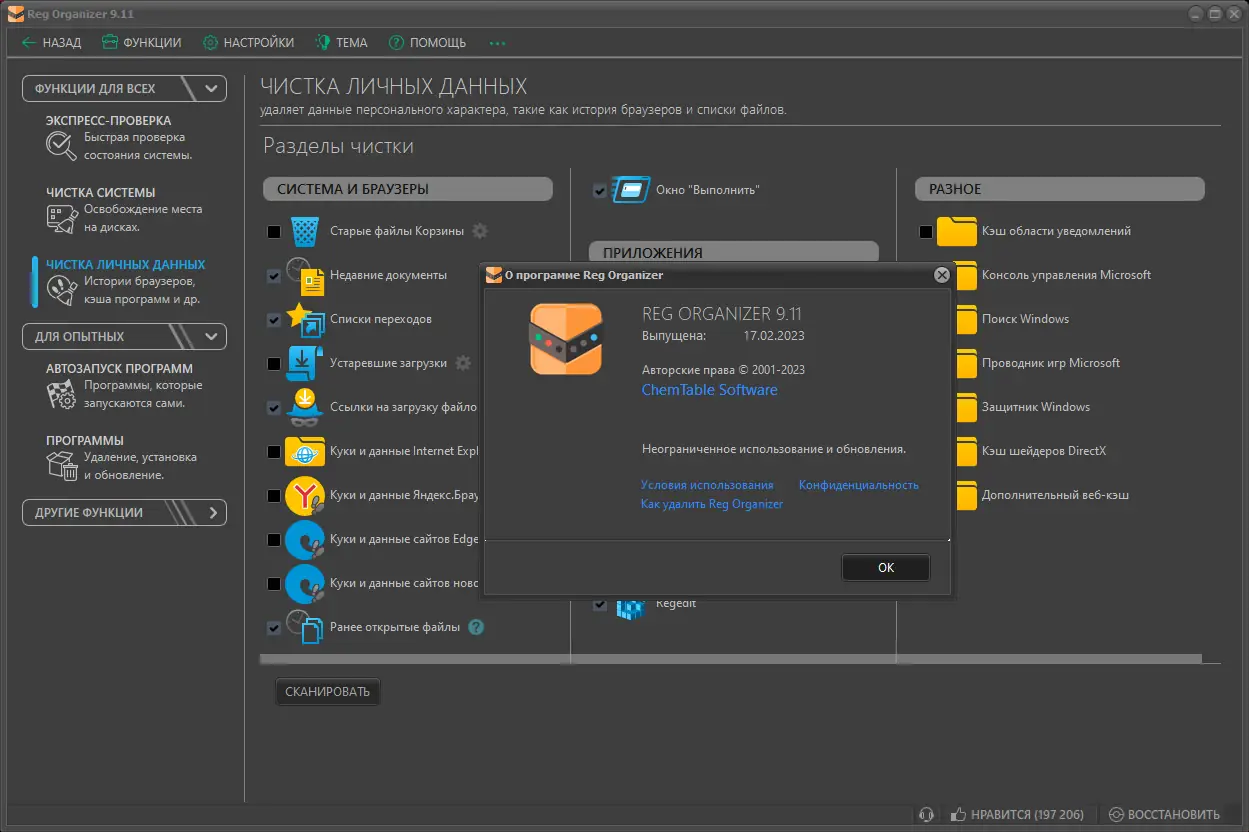Screen dimensions: 1249x832
Task: Click the Yandex Browser cookies icon
Action: pos(304,495)
